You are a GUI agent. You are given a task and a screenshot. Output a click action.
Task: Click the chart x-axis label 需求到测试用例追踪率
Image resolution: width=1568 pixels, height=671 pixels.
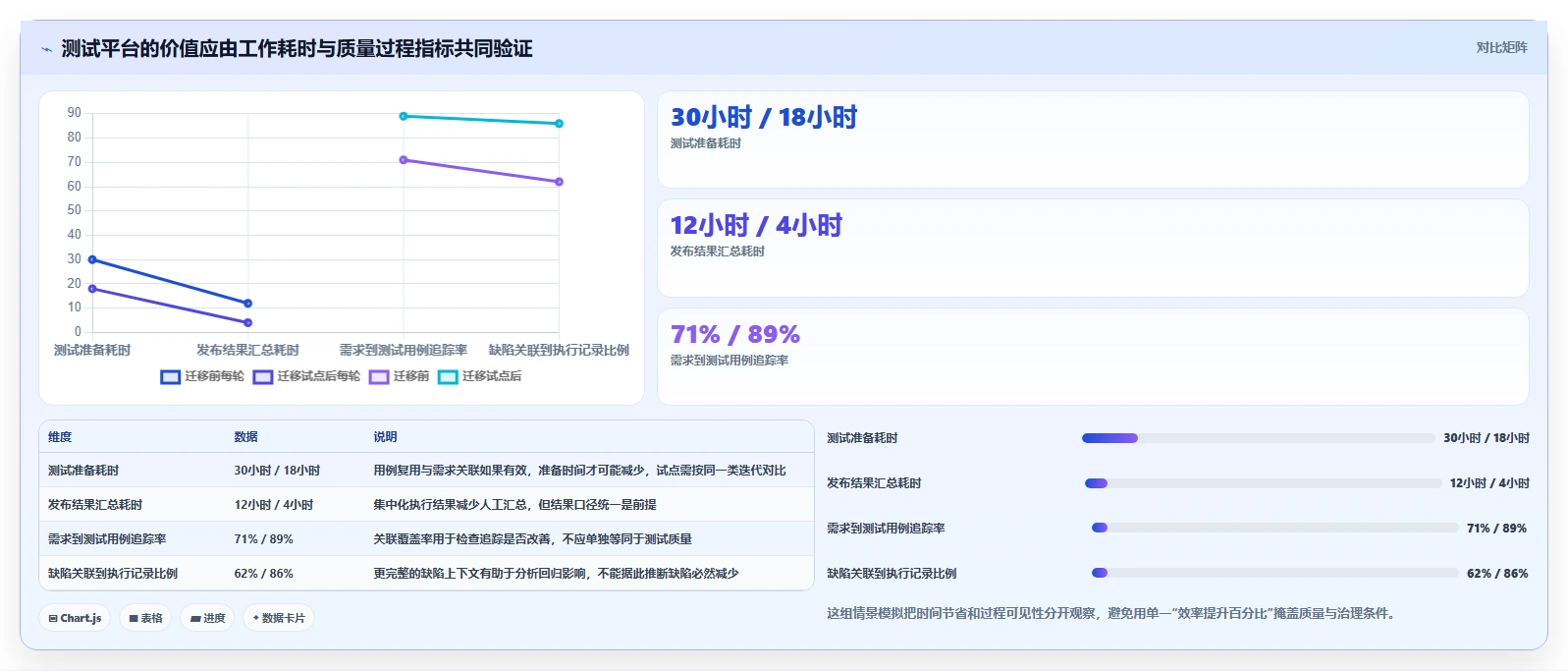(404, 350)
